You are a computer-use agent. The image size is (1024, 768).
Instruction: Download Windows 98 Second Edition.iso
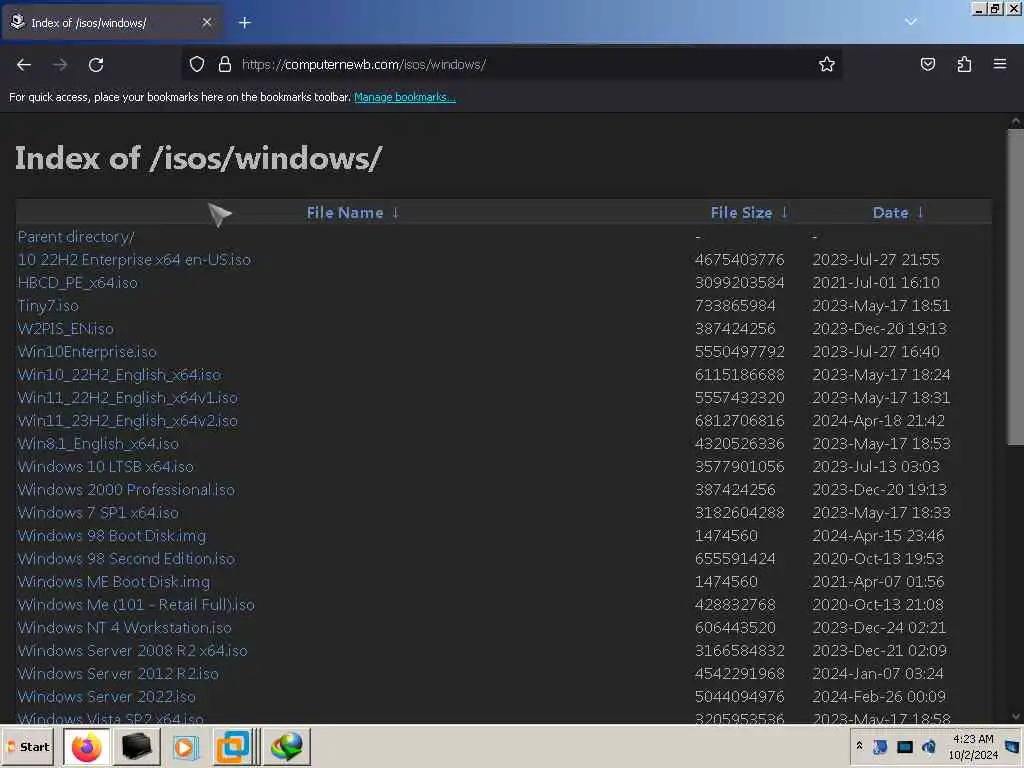pos(126,559)
